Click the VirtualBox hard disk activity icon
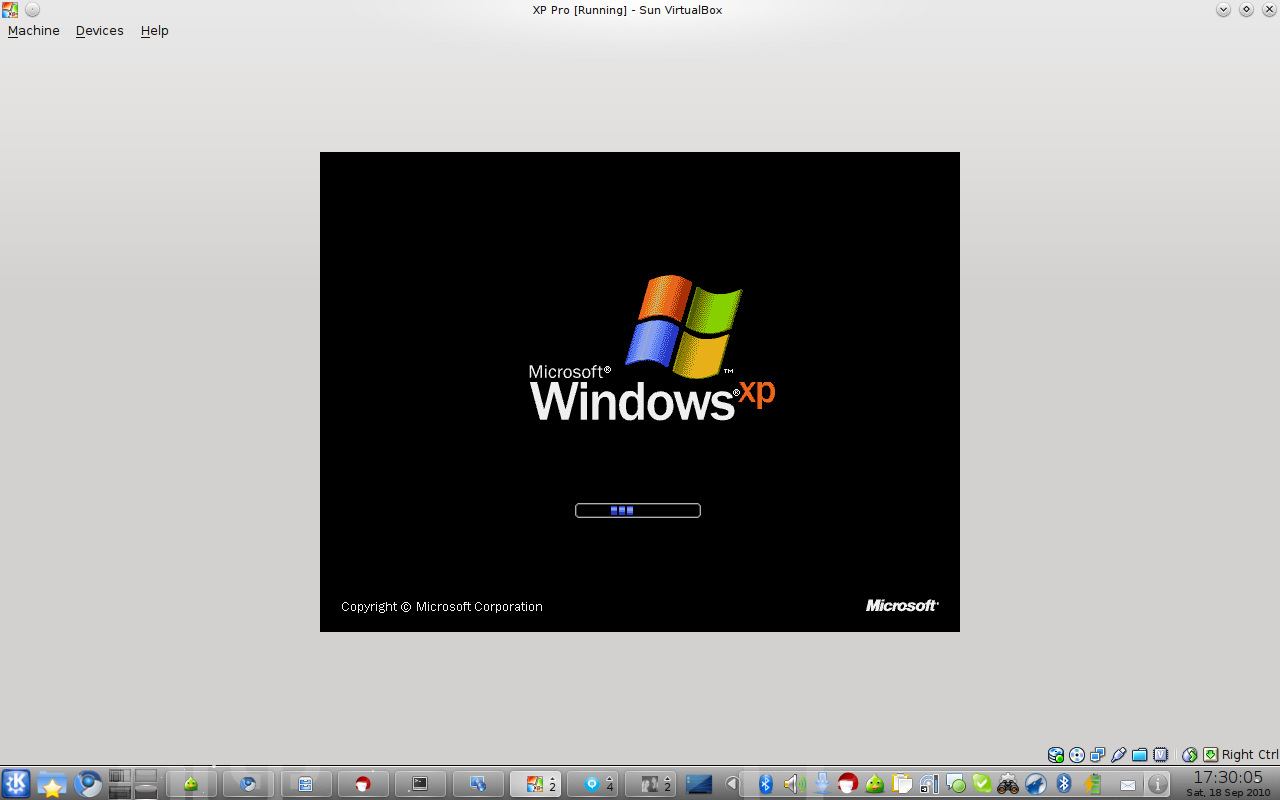 1056,755
